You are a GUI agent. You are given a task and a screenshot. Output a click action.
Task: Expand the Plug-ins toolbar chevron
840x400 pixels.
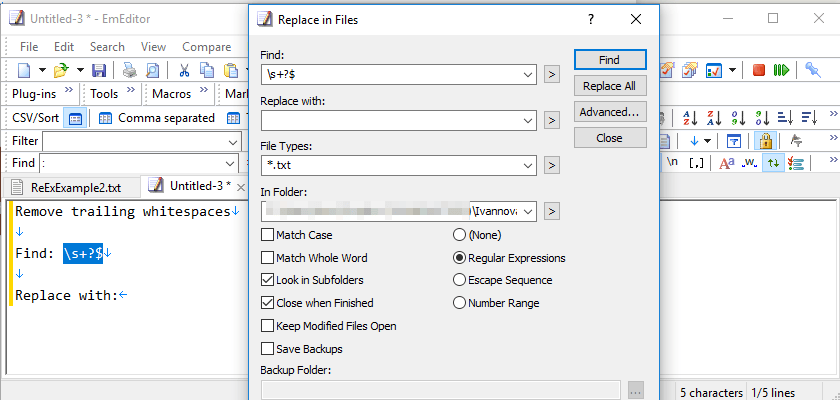69,89
